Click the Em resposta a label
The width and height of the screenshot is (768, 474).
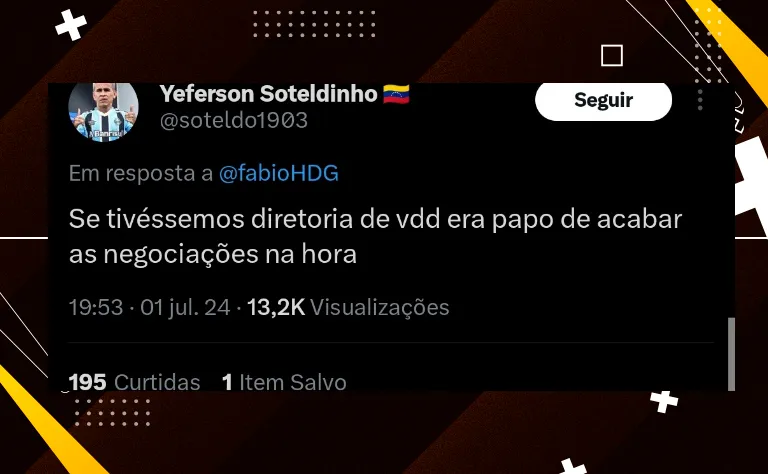point(141,173)
